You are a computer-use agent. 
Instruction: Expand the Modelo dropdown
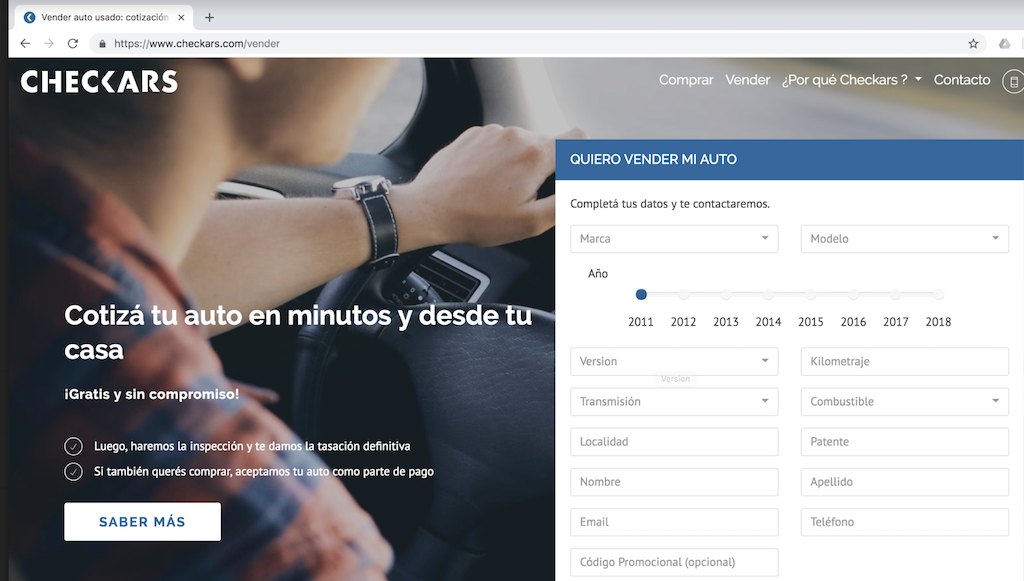pyautogui.click(x=904, y=239)
